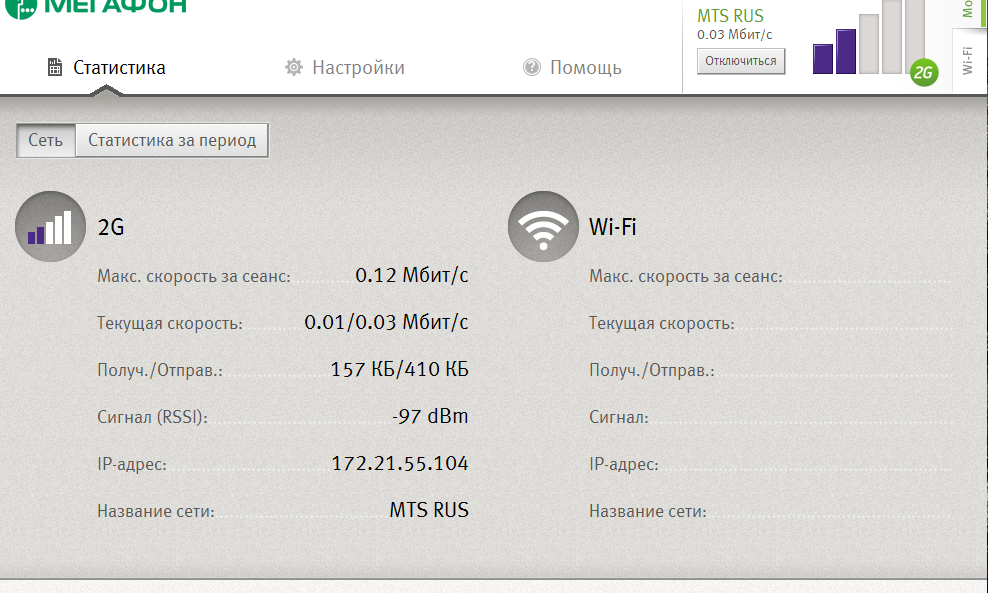This screenshot has width=988, height=593.
Task: Switch to Статистика за период
Action: (172, 140)
